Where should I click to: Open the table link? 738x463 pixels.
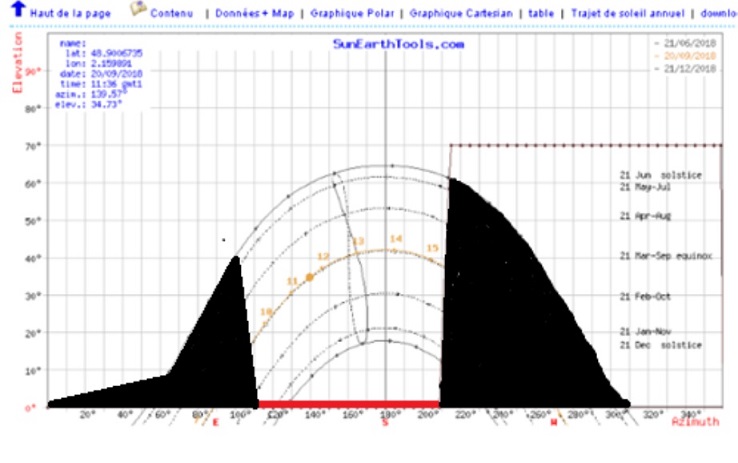click(541, 13)
